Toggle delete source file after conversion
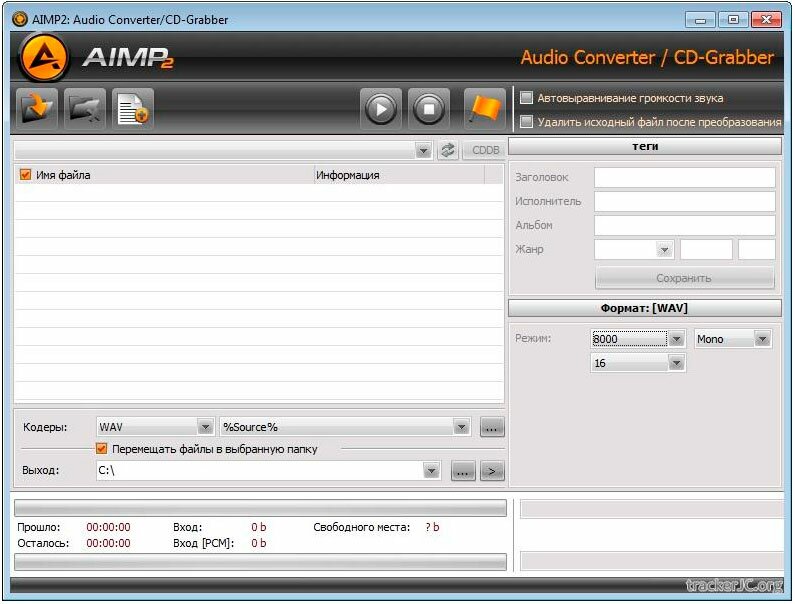 [527, 122]
